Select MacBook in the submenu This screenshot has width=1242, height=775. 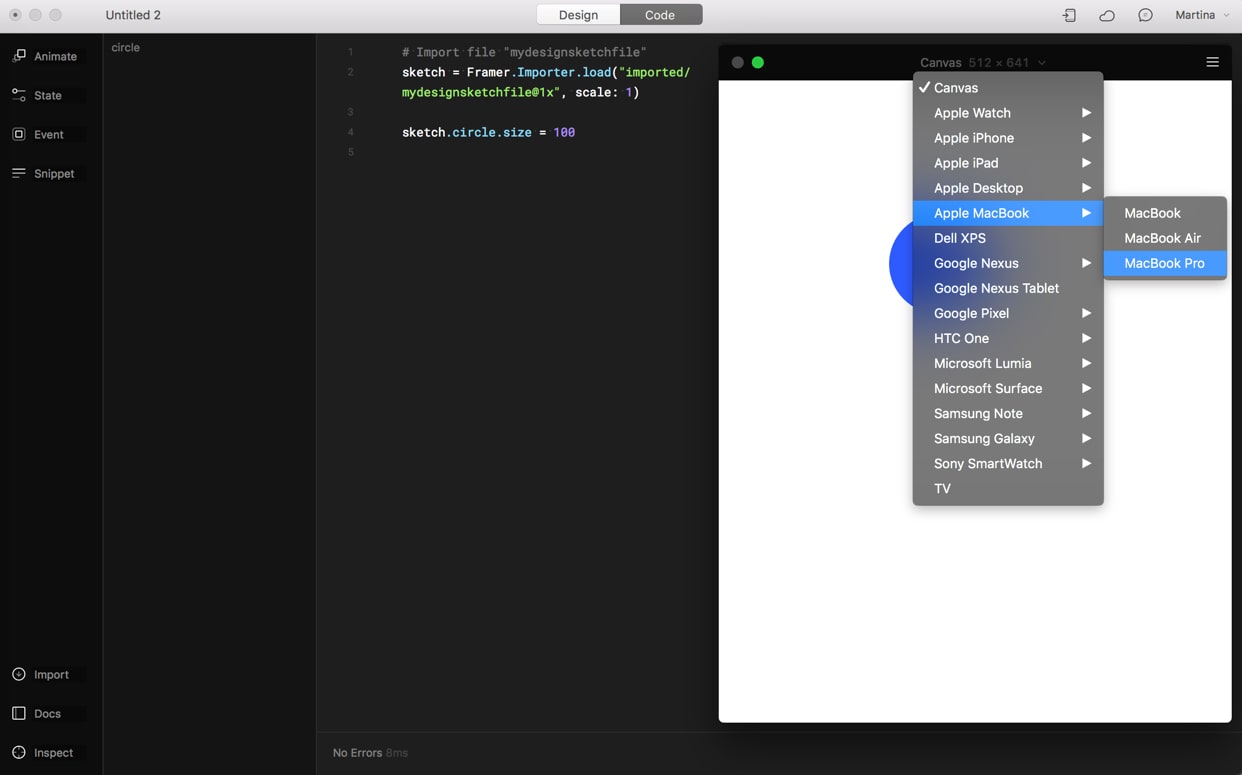click(1165, 213)
